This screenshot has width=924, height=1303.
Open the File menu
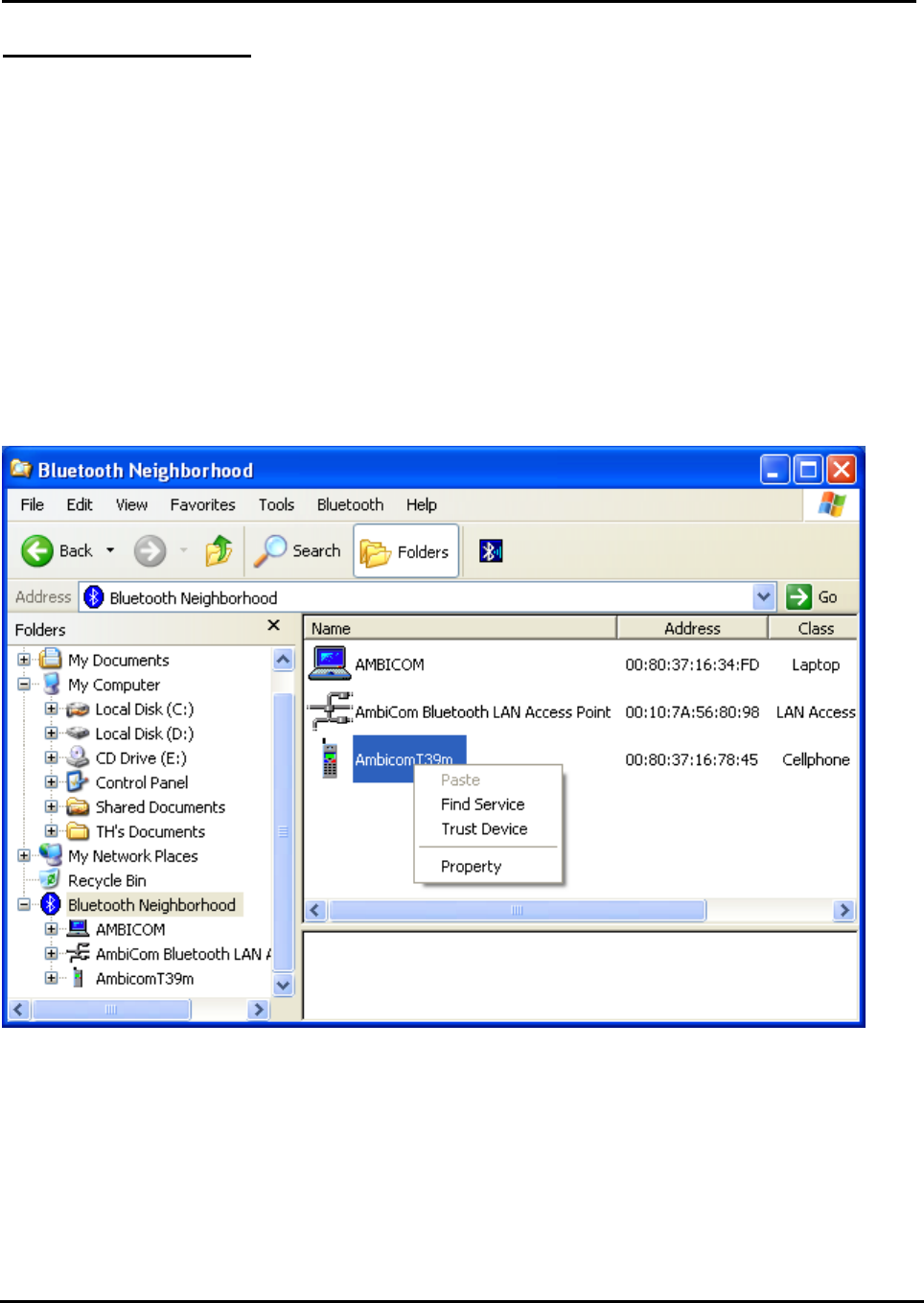[33, 504]
